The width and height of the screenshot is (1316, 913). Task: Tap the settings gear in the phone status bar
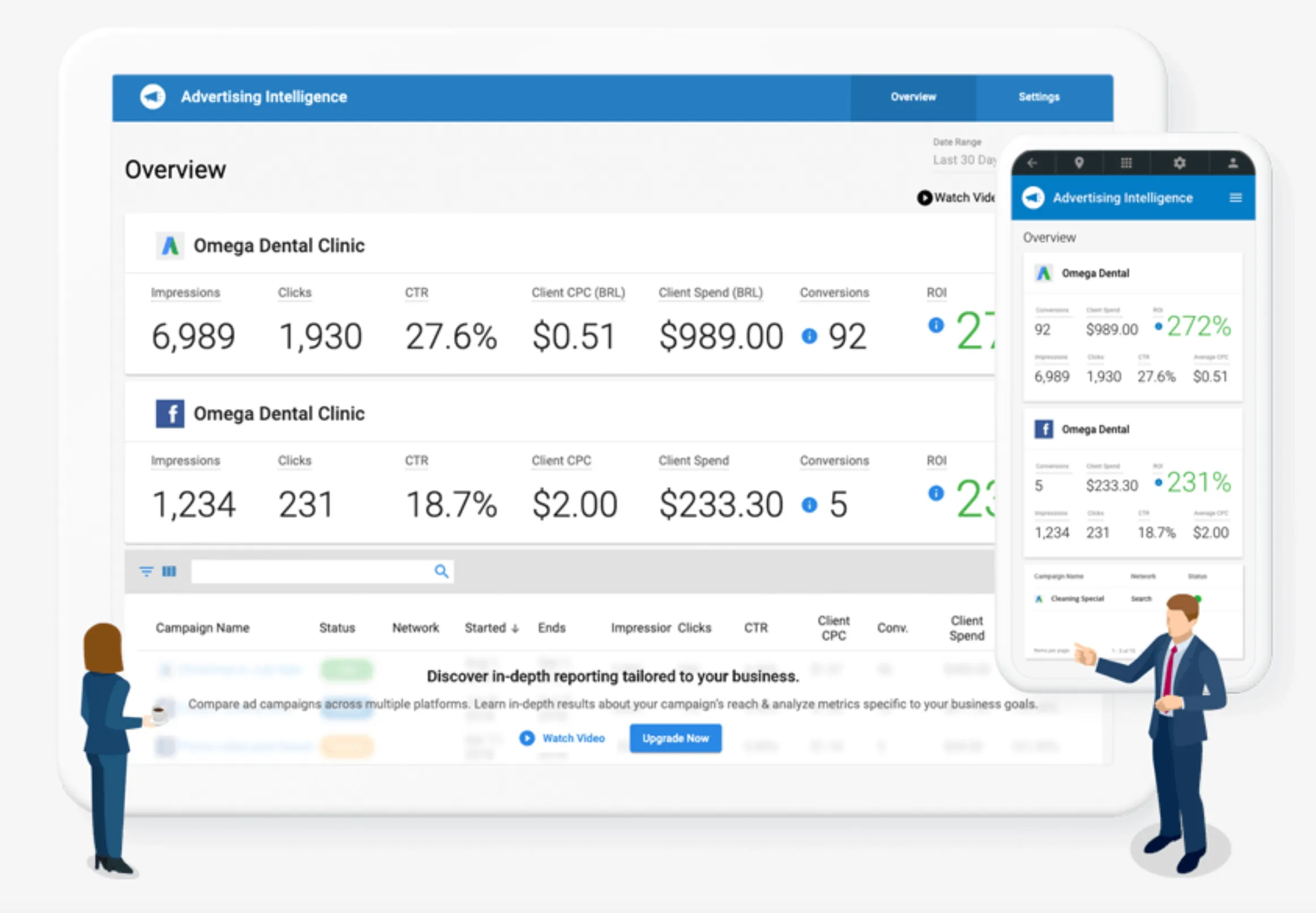coord(1180,164)
